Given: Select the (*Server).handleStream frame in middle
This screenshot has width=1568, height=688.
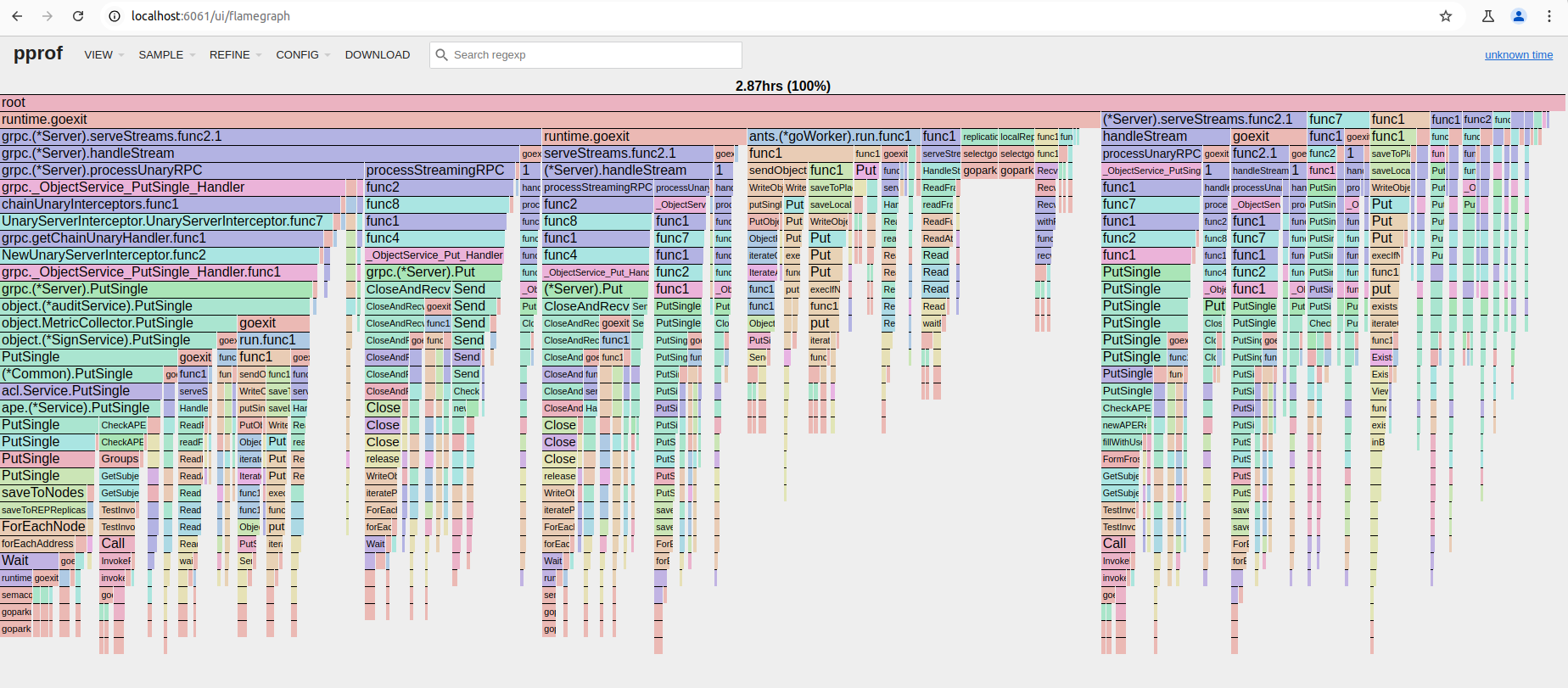Looking at the screenshot, I should (628, 171).
